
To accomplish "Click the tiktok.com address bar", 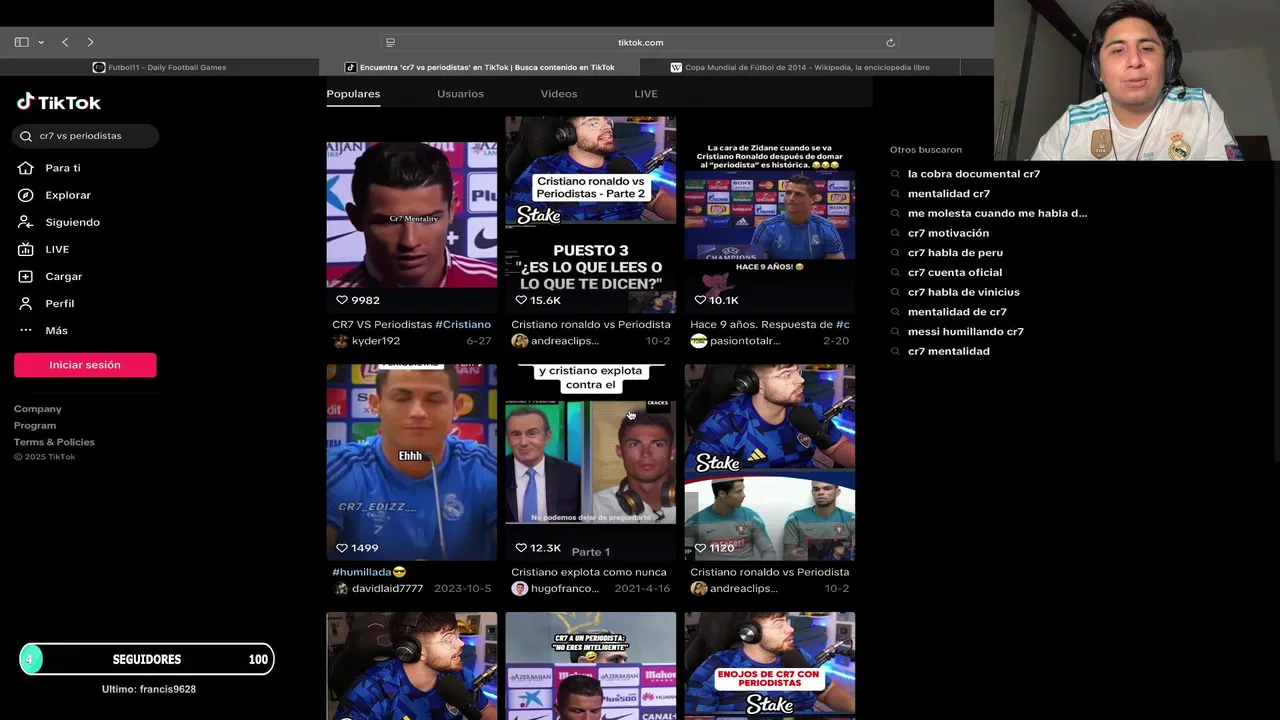I will [x=640, y=42].
